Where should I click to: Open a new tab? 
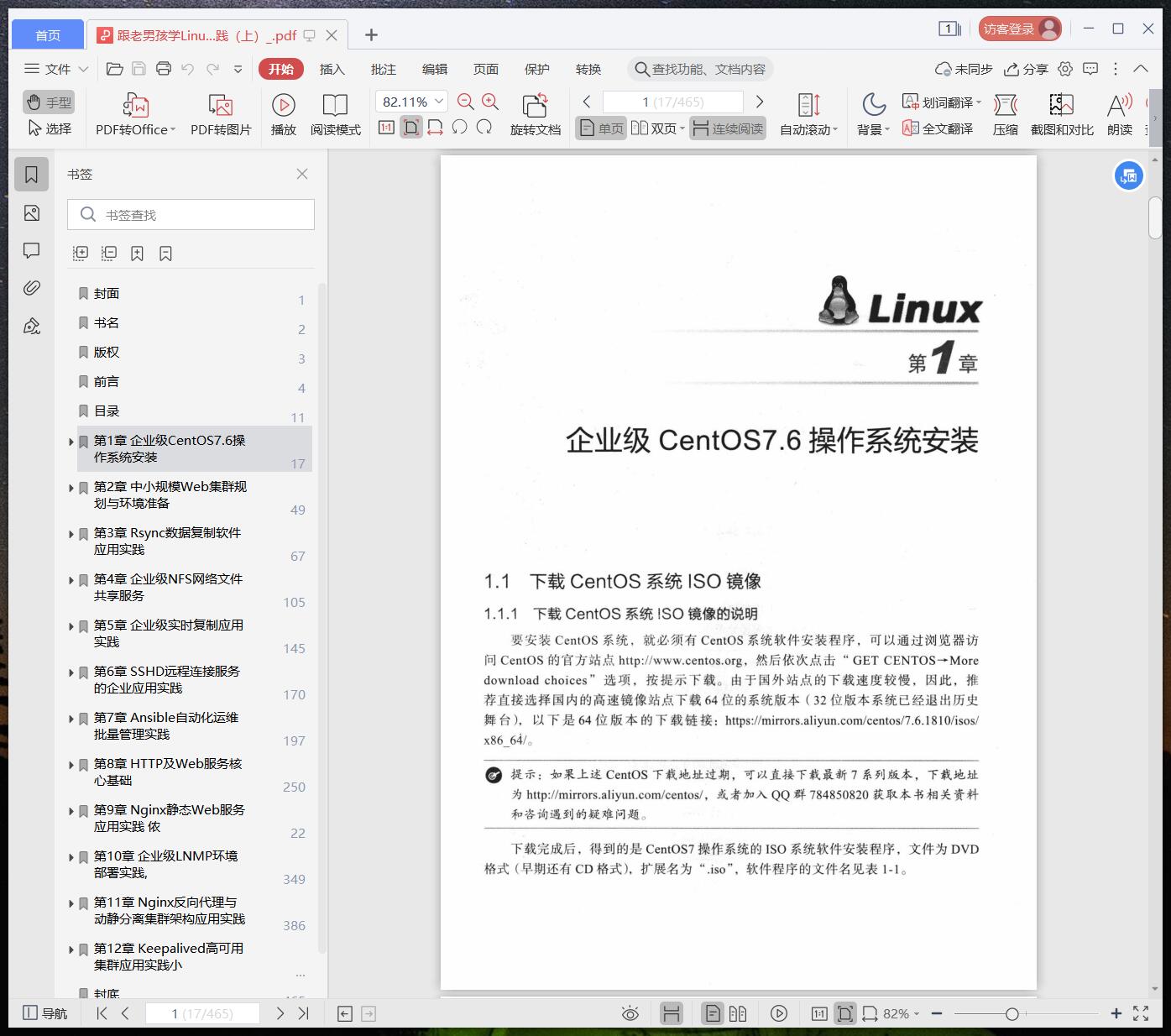click(x=371, y=34)
